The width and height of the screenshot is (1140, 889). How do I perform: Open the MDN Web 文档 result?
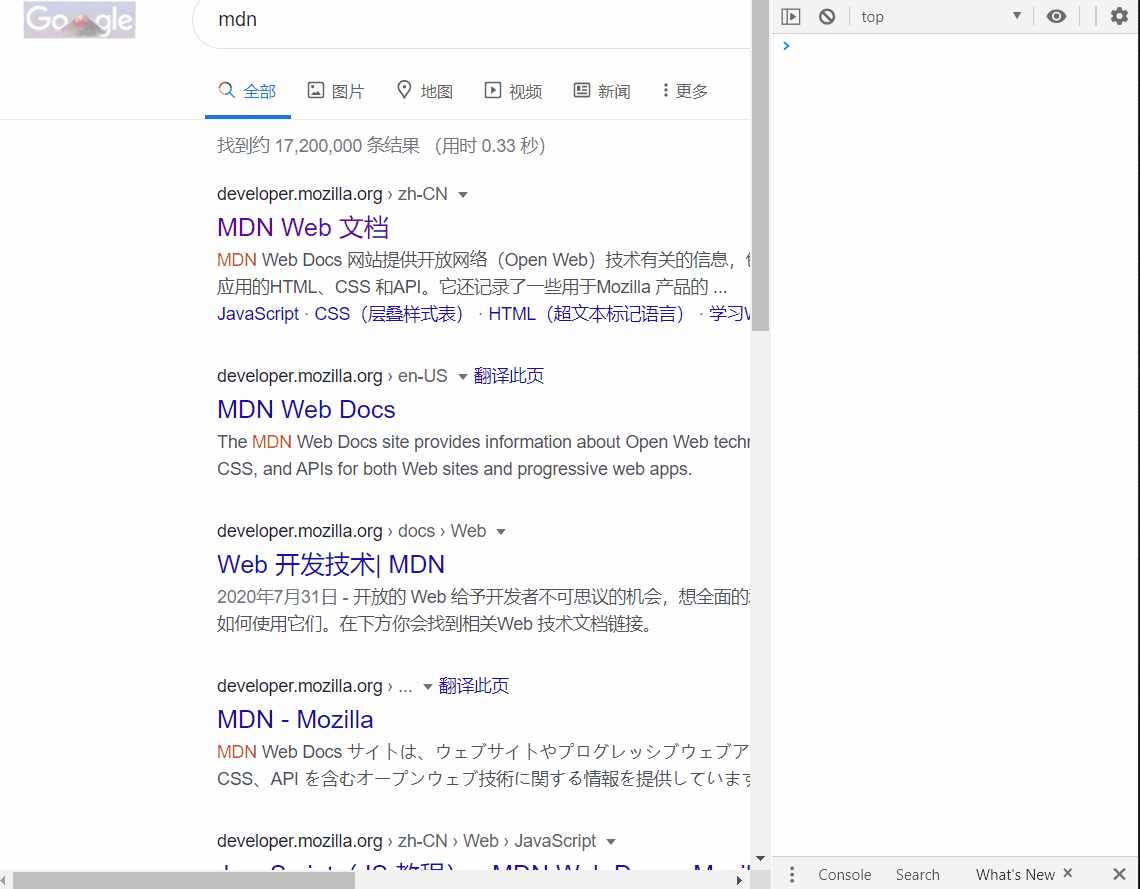click(x=302, y=228)
